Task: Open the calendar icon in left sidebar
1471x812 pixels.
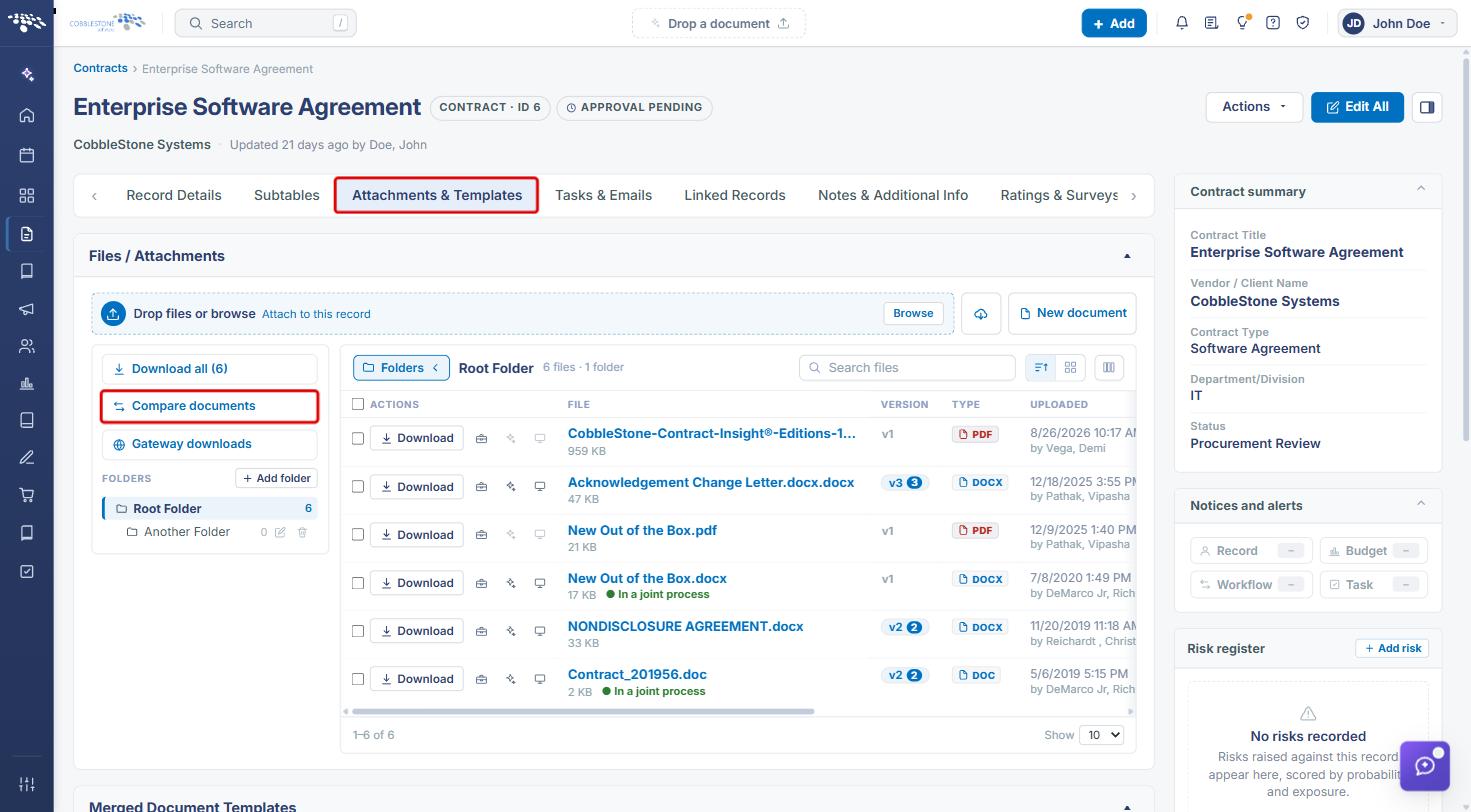Action: click(27, 155)
